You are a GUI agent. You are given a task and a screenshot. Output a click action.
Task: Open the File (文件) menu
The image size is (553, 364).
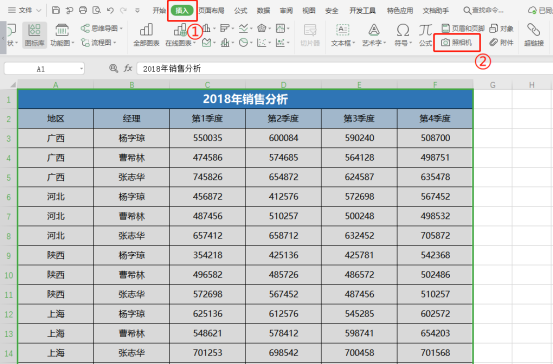point(24,10)
